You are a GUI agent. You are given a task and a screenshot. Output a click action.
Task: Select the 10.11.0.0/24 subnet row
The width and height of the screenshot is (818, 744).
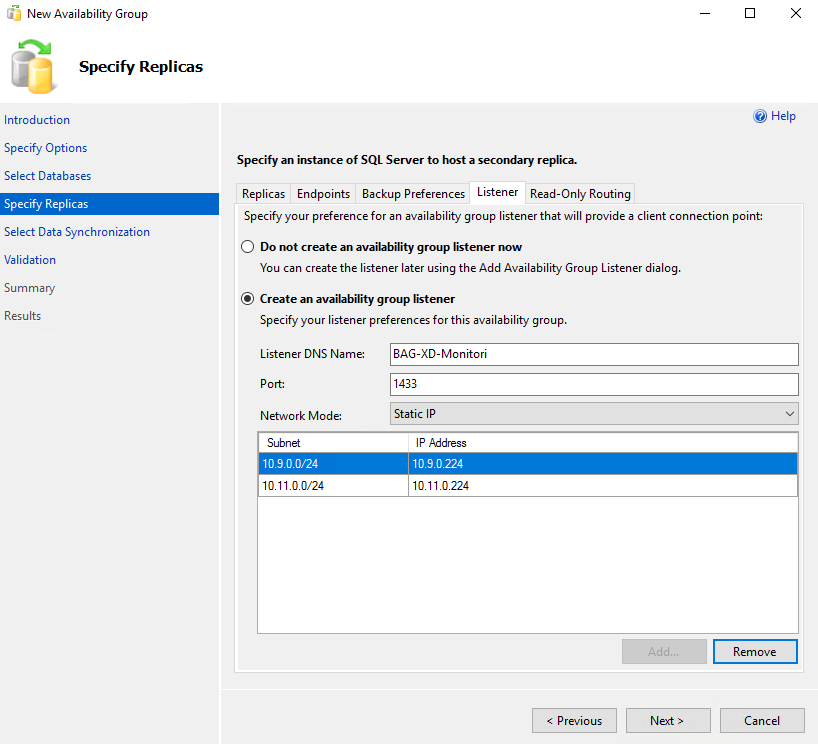[528, 486]
